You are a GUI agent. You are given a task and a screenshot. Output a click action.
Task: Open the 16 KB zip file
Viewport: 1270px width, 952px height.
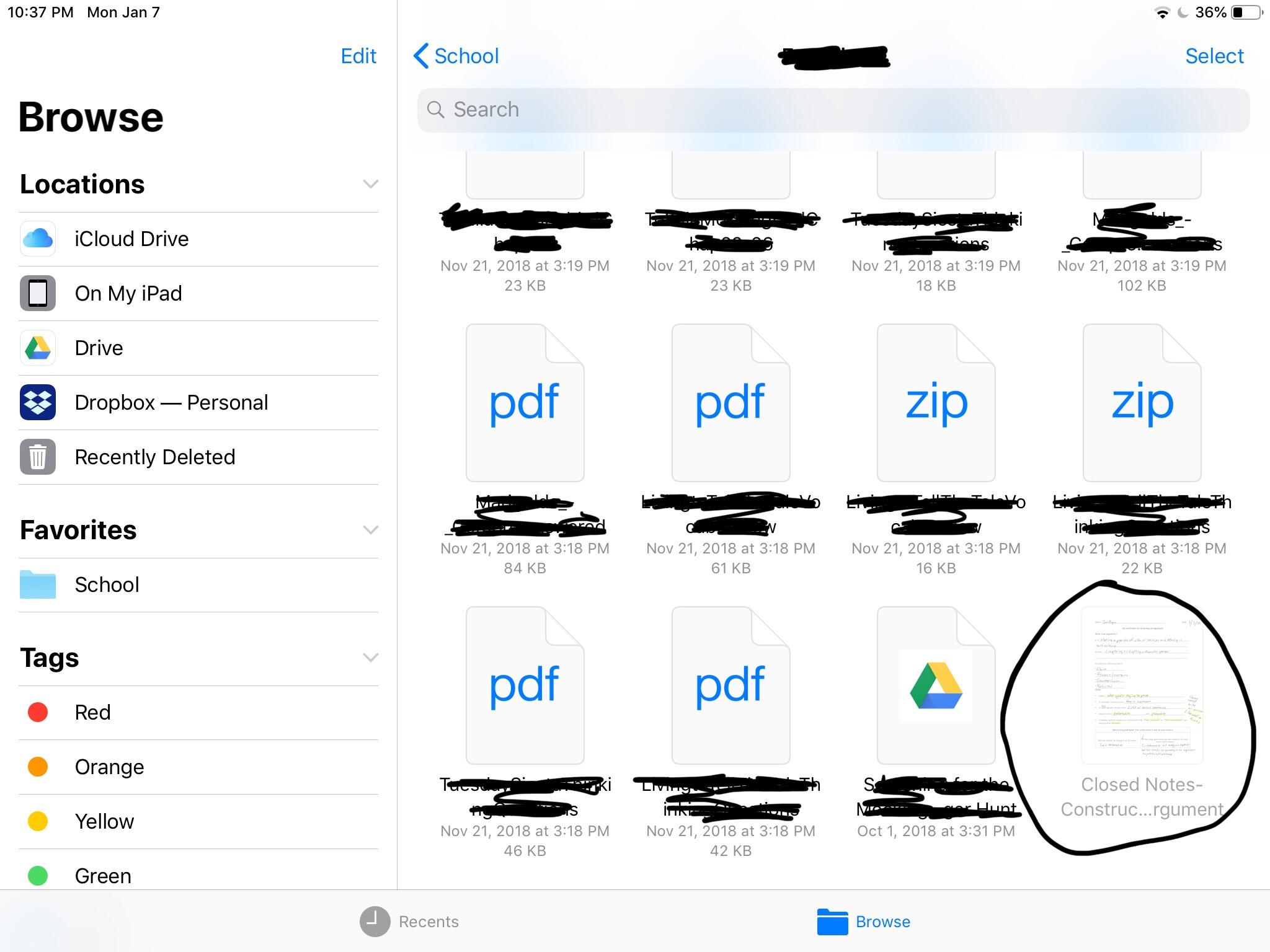click(x=936, y=403)
